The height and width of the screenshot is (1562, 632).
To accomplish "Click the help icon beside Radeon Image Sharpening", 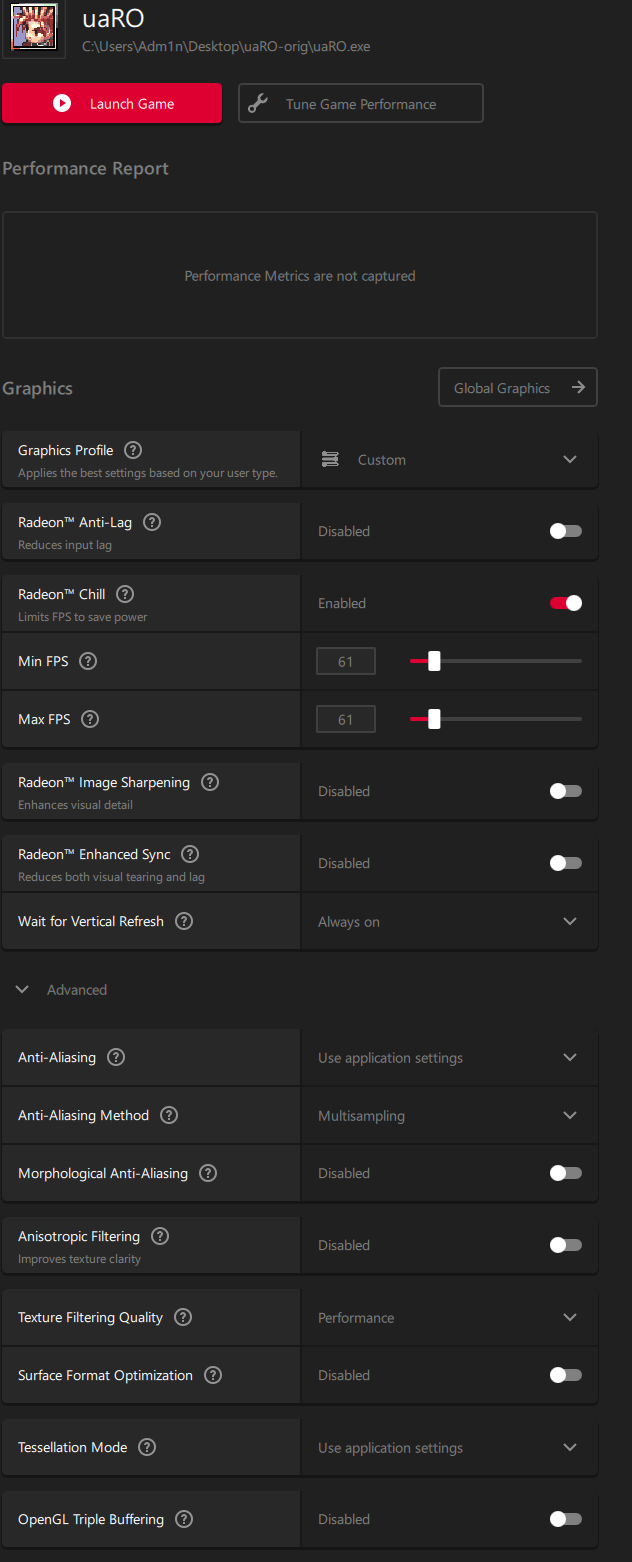I will [210, 782].
